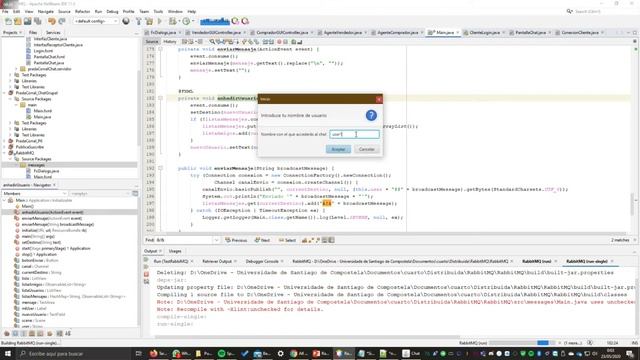This screenshot has height=360, width=640.
Task: Select enviarMensaje(String broadcastMessage) in Navigator
Action: (58, 224)
